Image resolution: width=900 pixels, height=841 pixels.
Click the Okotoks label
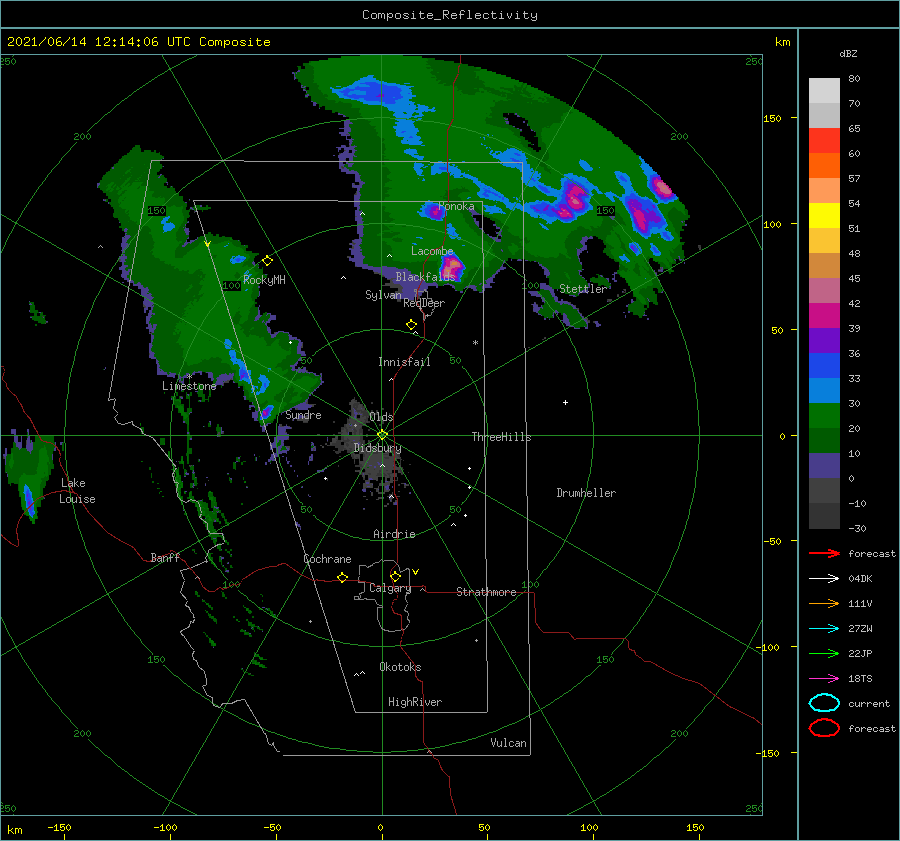pyautogui.click(x=400, y=667)
